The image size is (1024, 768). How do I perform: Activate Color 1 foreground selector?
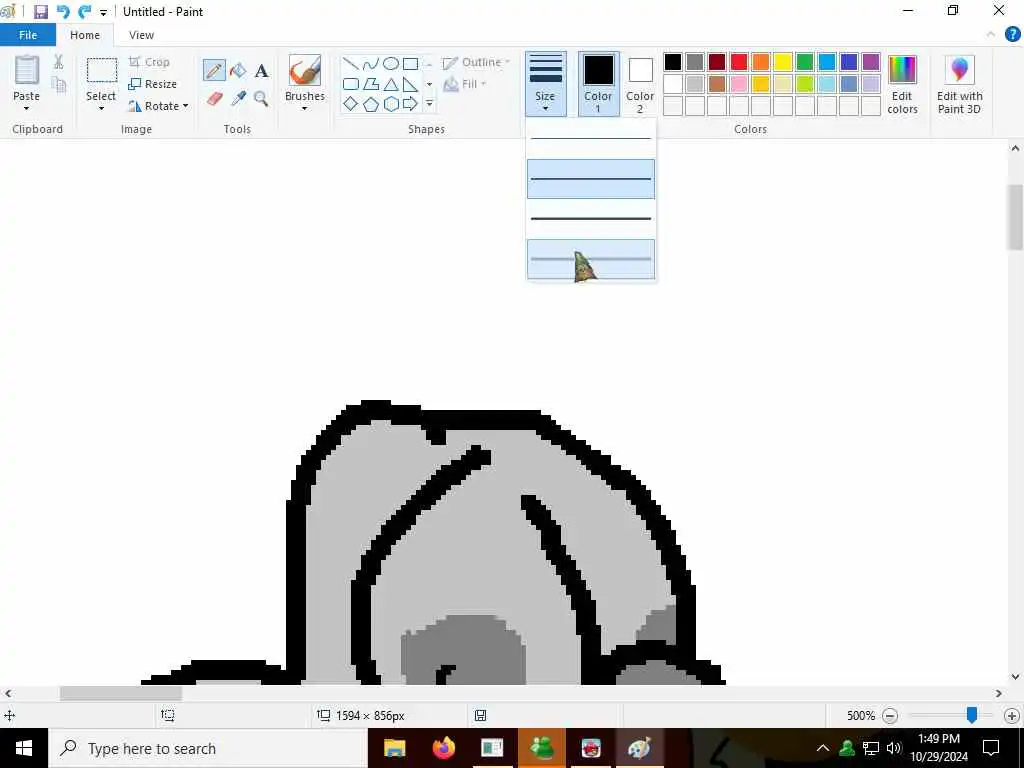[x=598, y=84]
